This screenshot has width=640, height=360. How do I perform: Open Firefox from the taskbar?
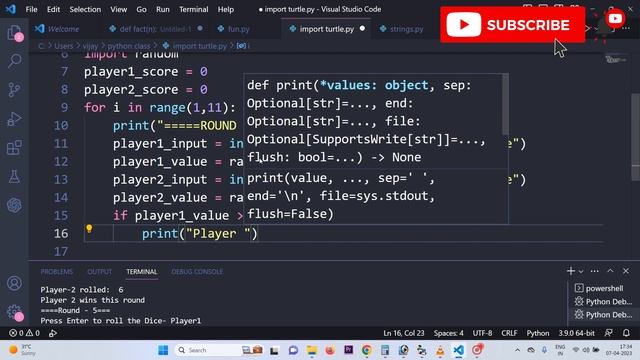pos(330,350)
